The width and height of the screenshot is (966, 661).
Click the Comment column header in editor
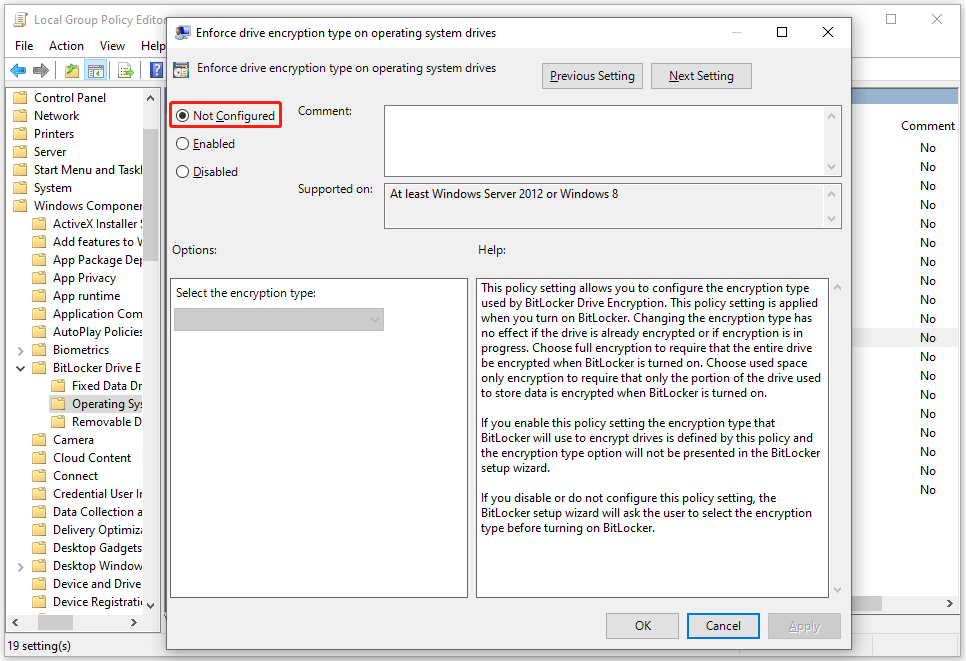tap(928, 126)
